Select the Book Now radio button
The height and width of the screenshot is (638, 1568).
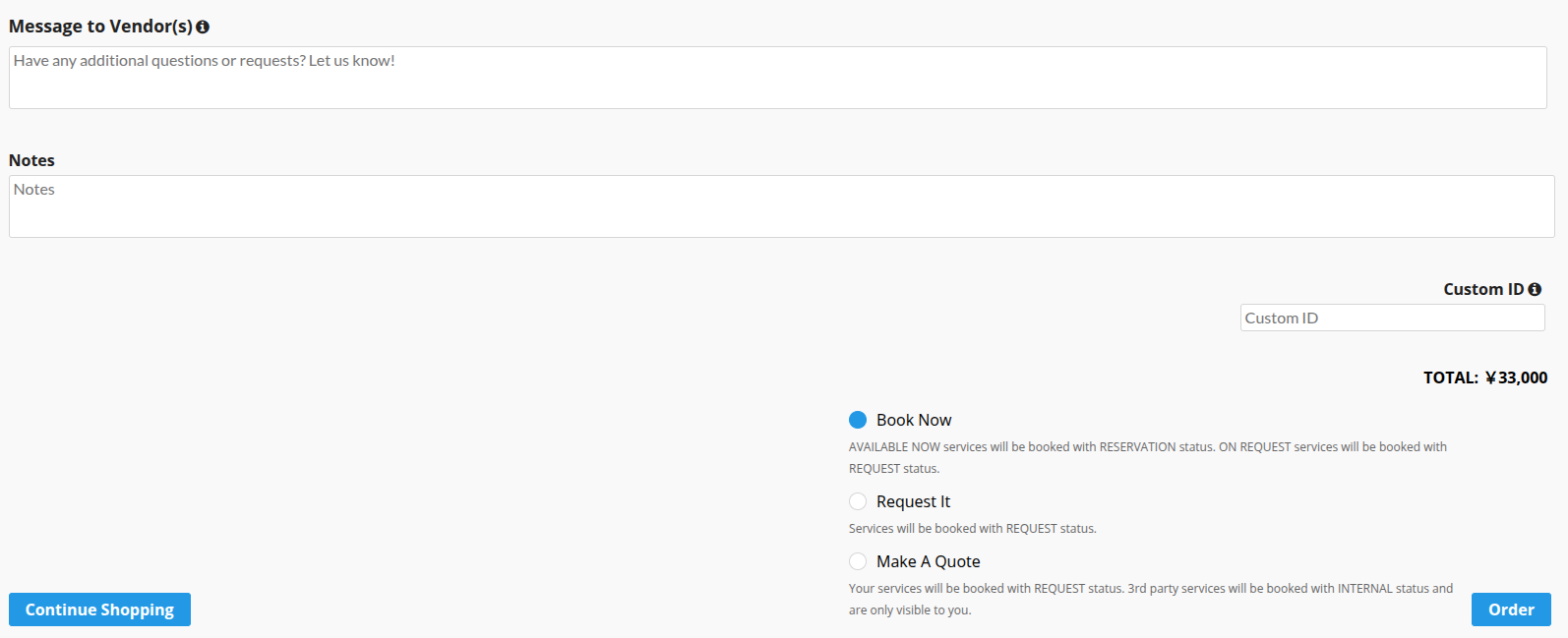858,420
